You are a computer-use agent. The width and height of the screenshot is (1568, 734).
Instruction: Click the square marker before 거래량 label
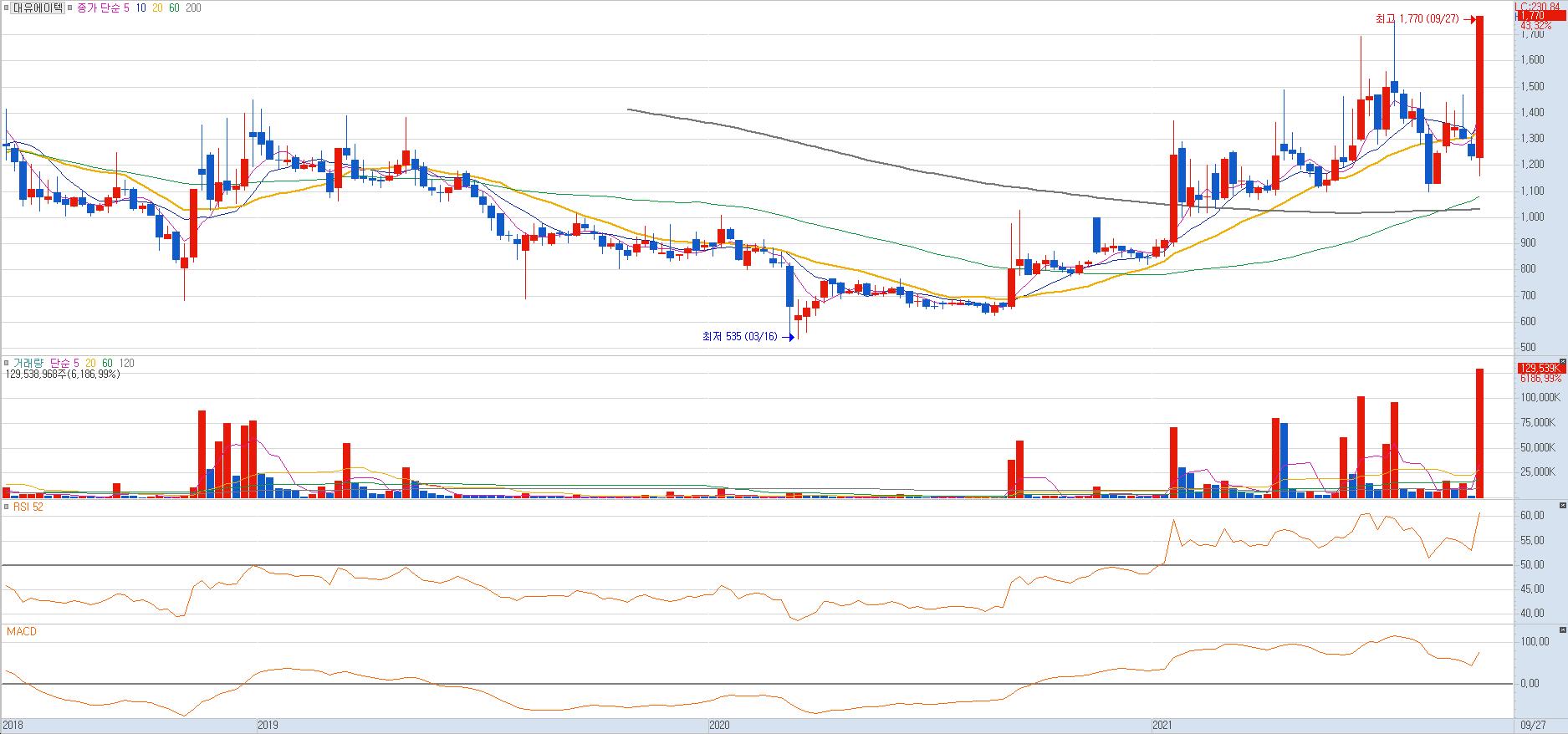[x=6, y=363]
